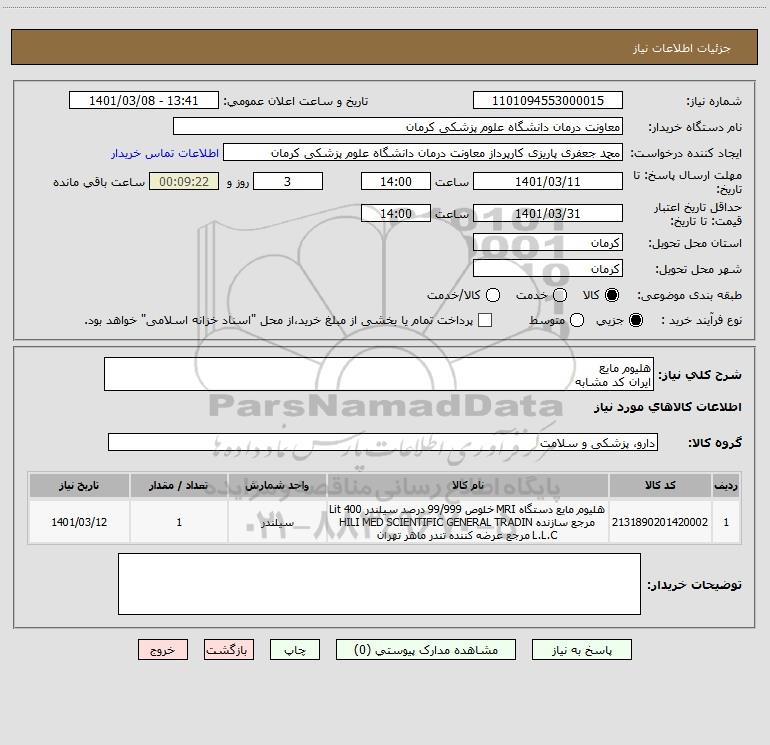Select the متوسط purchase type radio

click(x=577, y=320)
